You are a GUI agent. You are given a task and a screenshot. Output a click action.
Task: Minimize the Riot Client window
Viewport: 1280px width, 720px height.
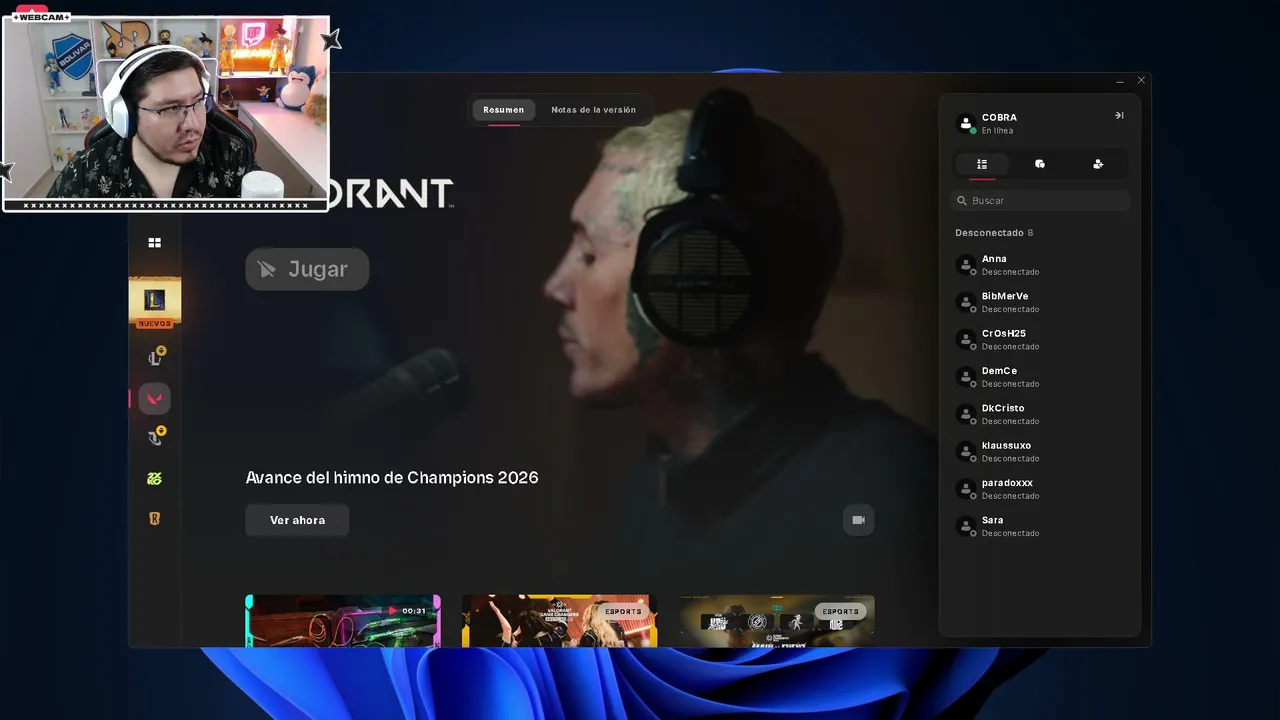[x=1120, y=81]
